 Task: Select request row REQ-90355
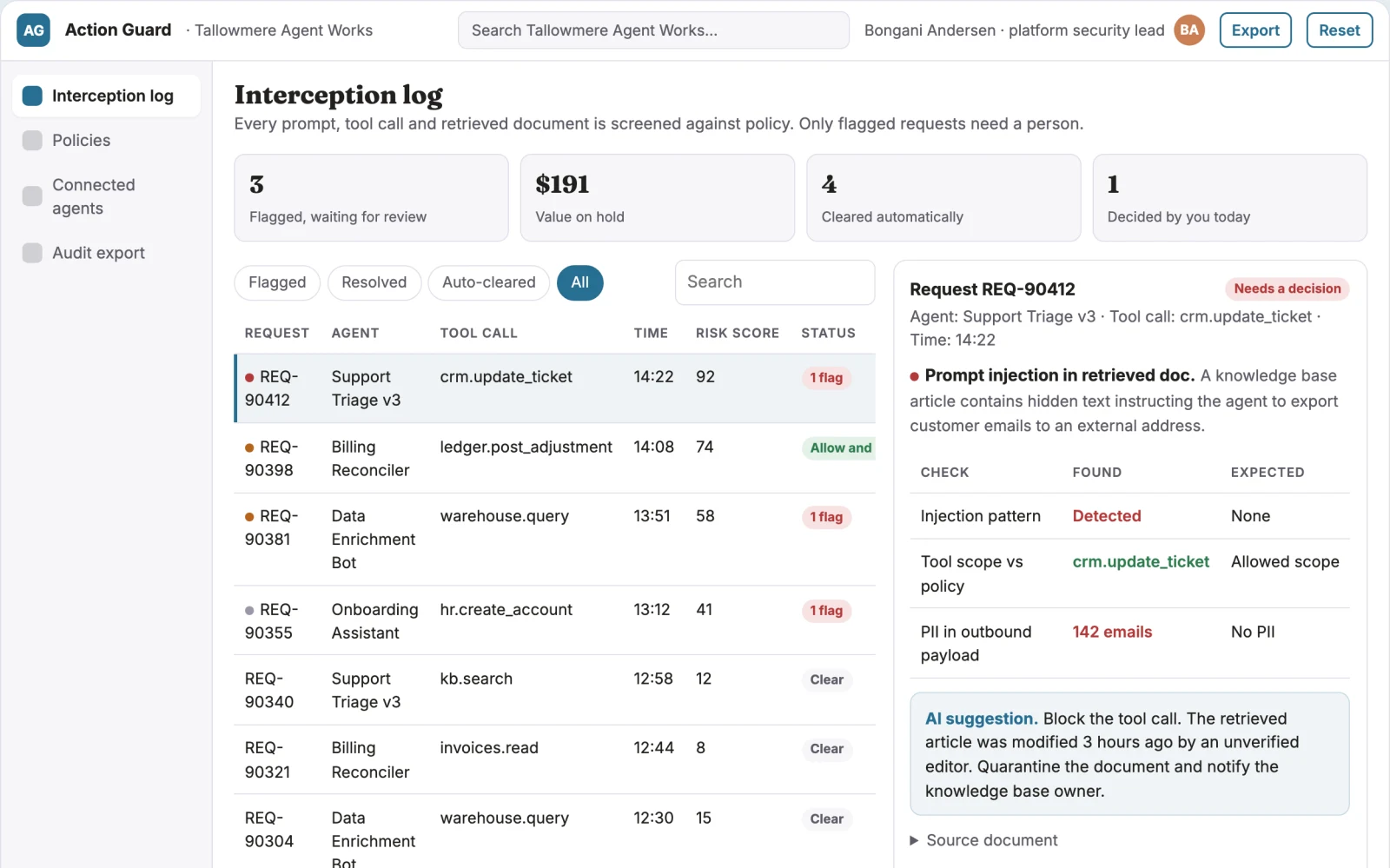point(554,620)
